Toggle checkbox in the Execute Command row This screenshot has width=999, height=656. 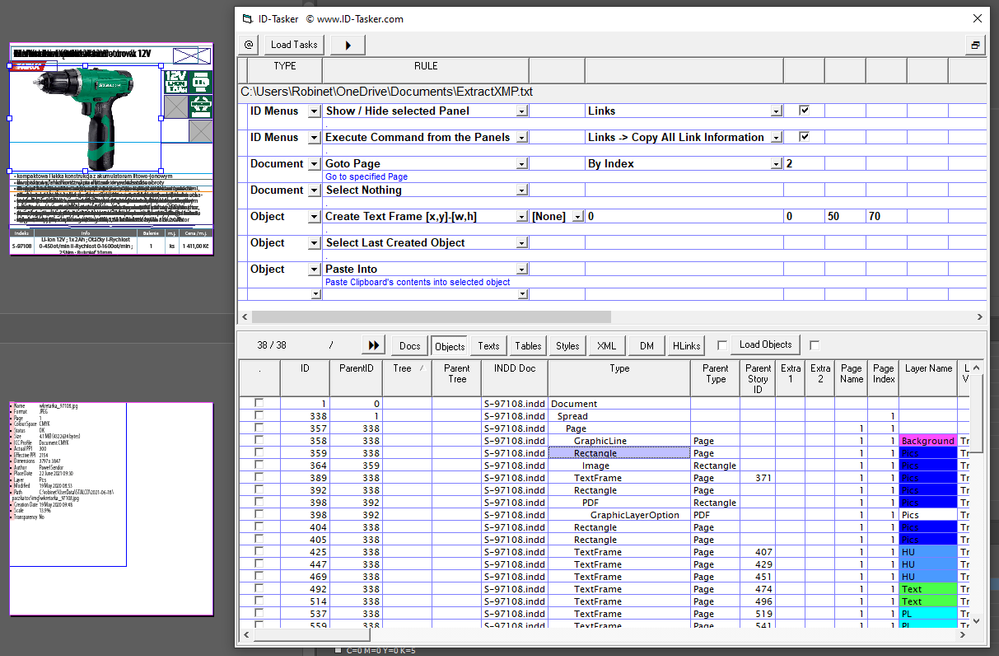(x=804, y=137)
